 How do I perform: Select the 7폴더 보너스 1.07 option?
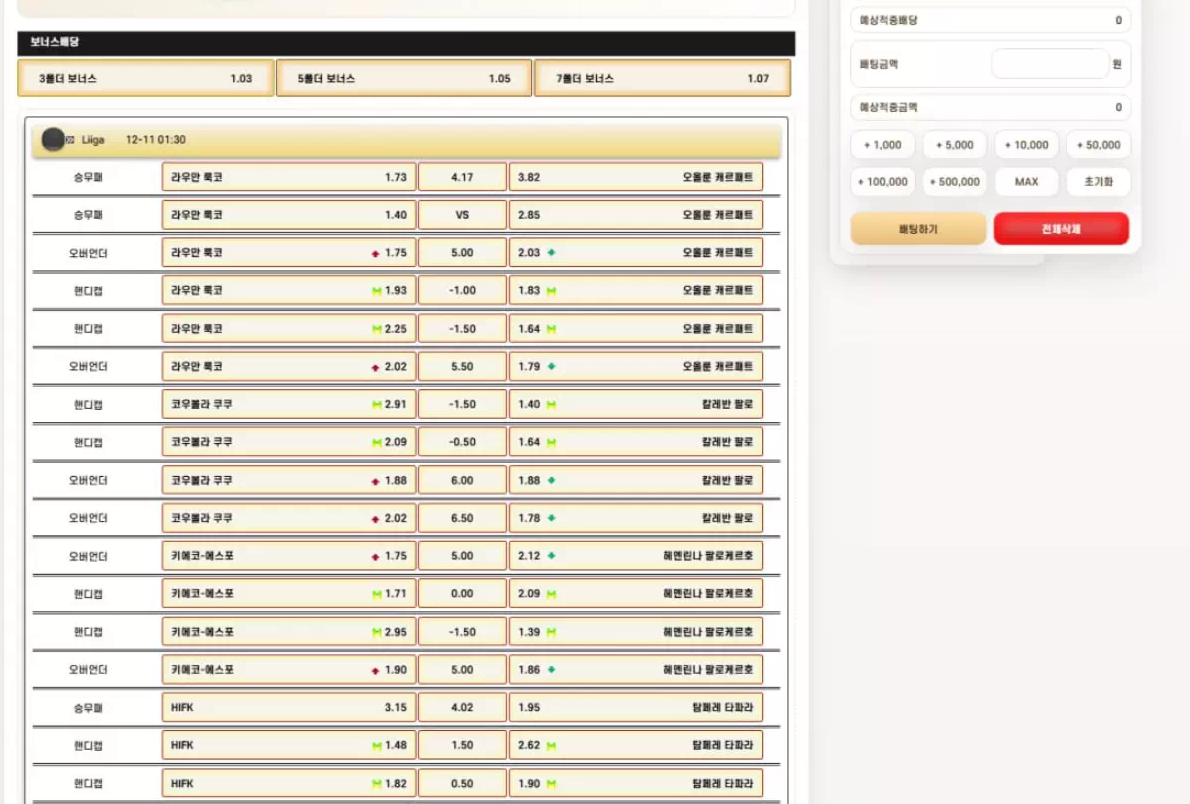[662, 78]
